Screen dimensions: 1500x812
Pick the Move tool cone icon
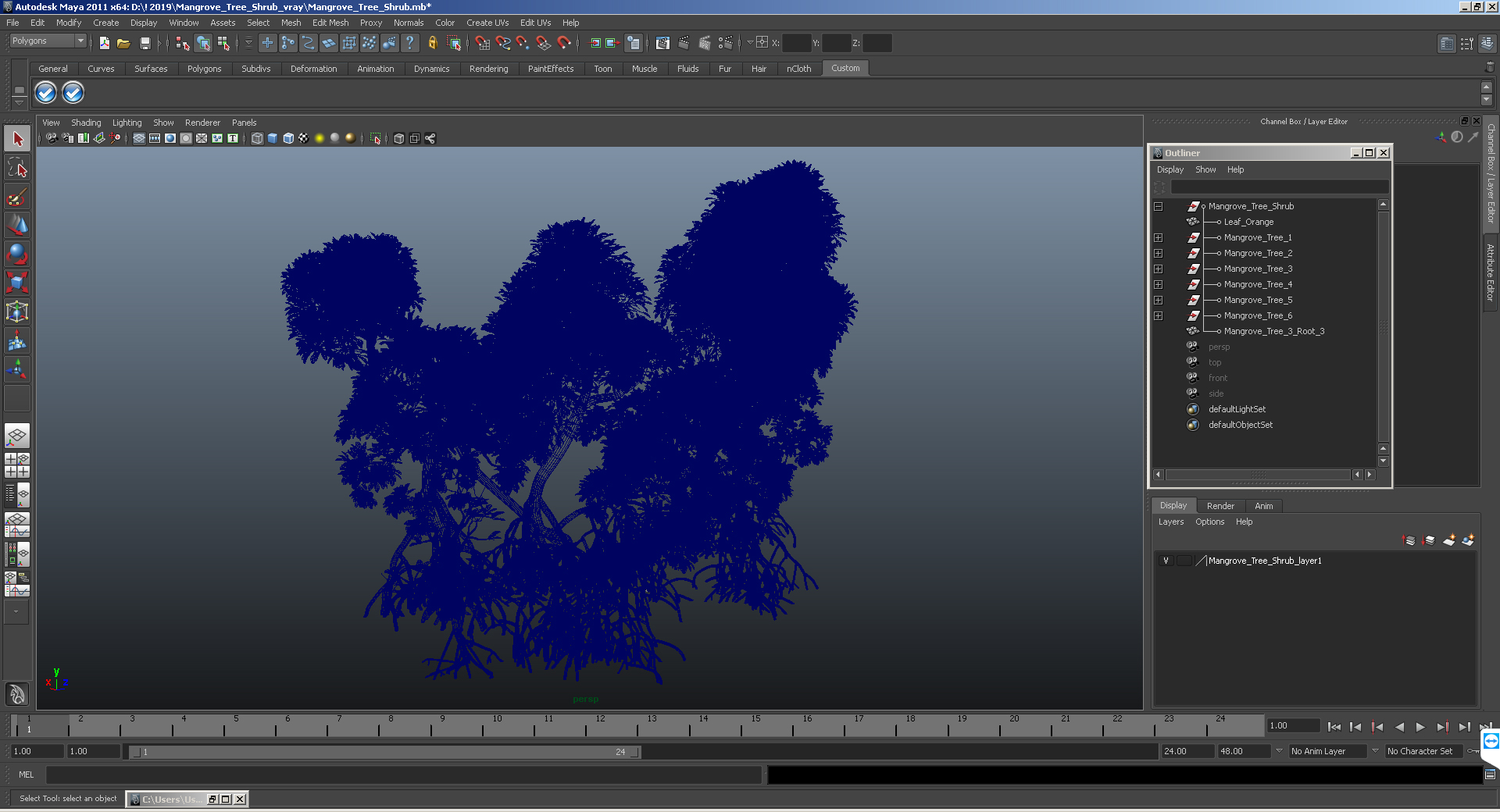pos(17,225)
